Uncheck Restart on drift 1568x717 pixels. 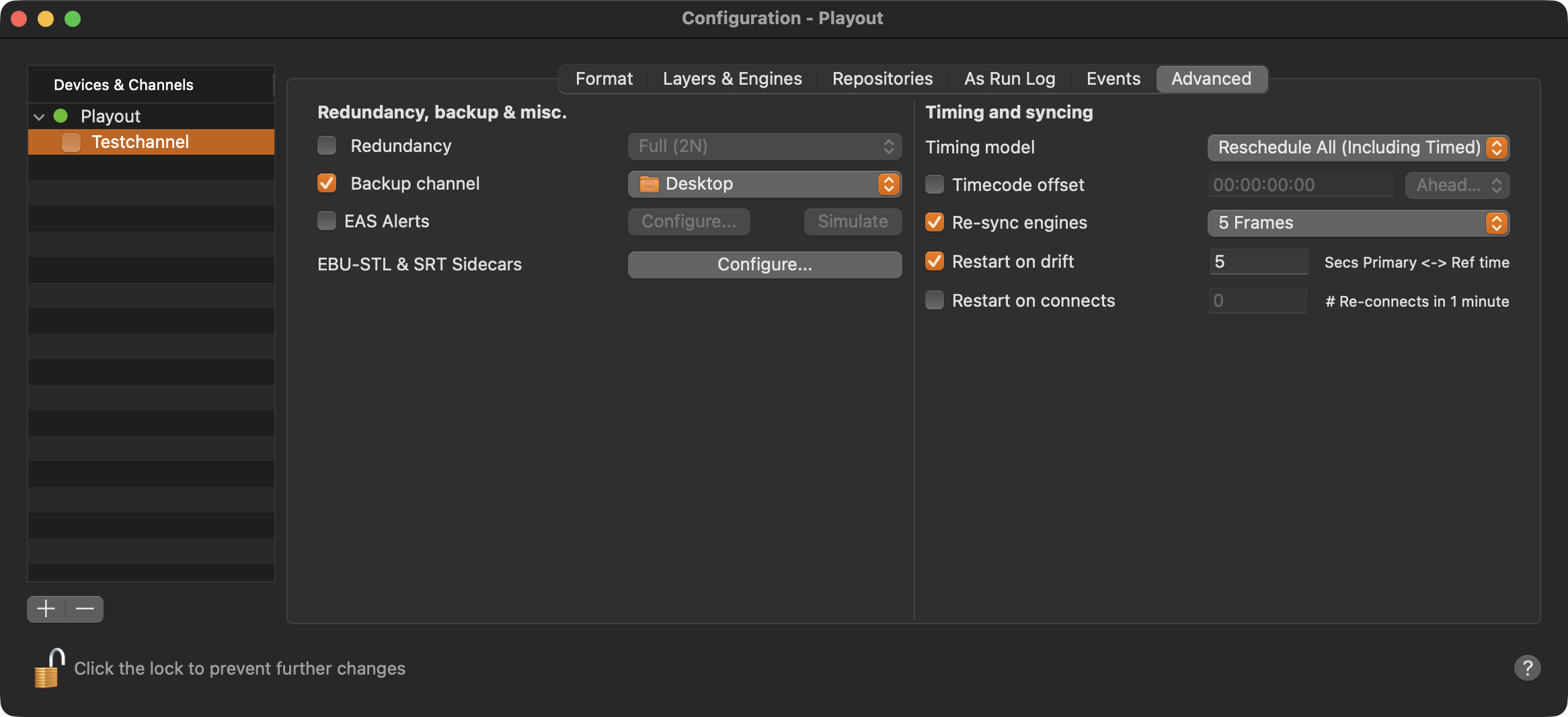pos(935,261)
